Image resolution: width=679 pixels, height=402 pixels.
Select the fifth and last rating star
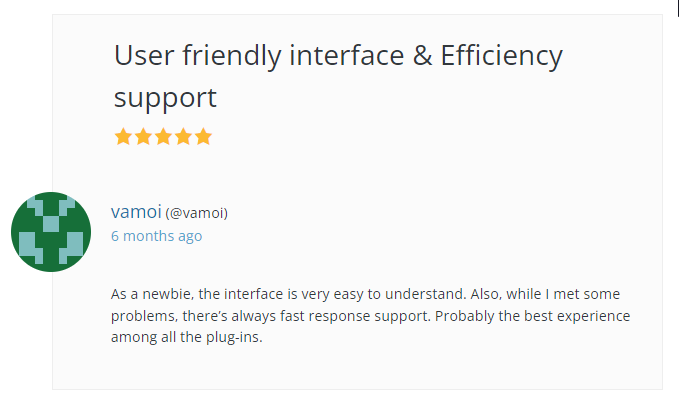point(204,136)
